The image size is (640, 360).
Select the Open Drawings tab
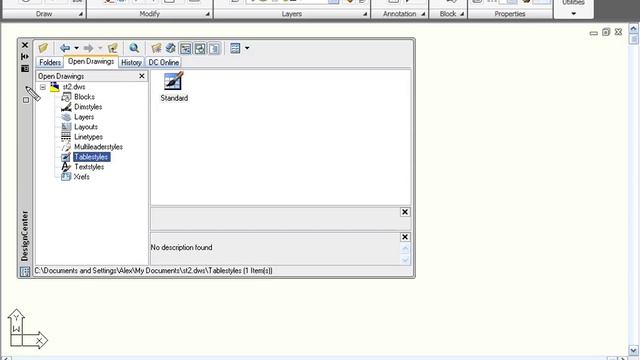pos(91,62)
